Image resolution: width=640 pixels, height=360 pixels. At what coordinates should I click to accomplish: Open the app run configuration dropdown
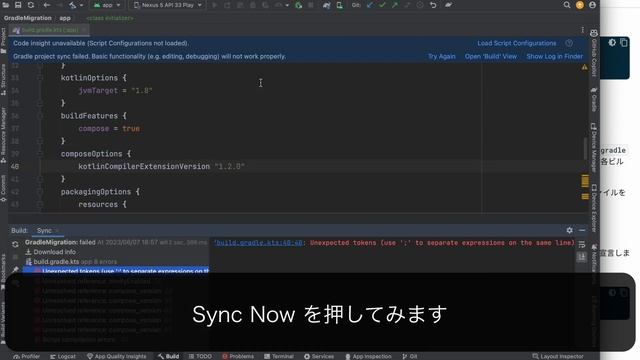tap(107, 5)
